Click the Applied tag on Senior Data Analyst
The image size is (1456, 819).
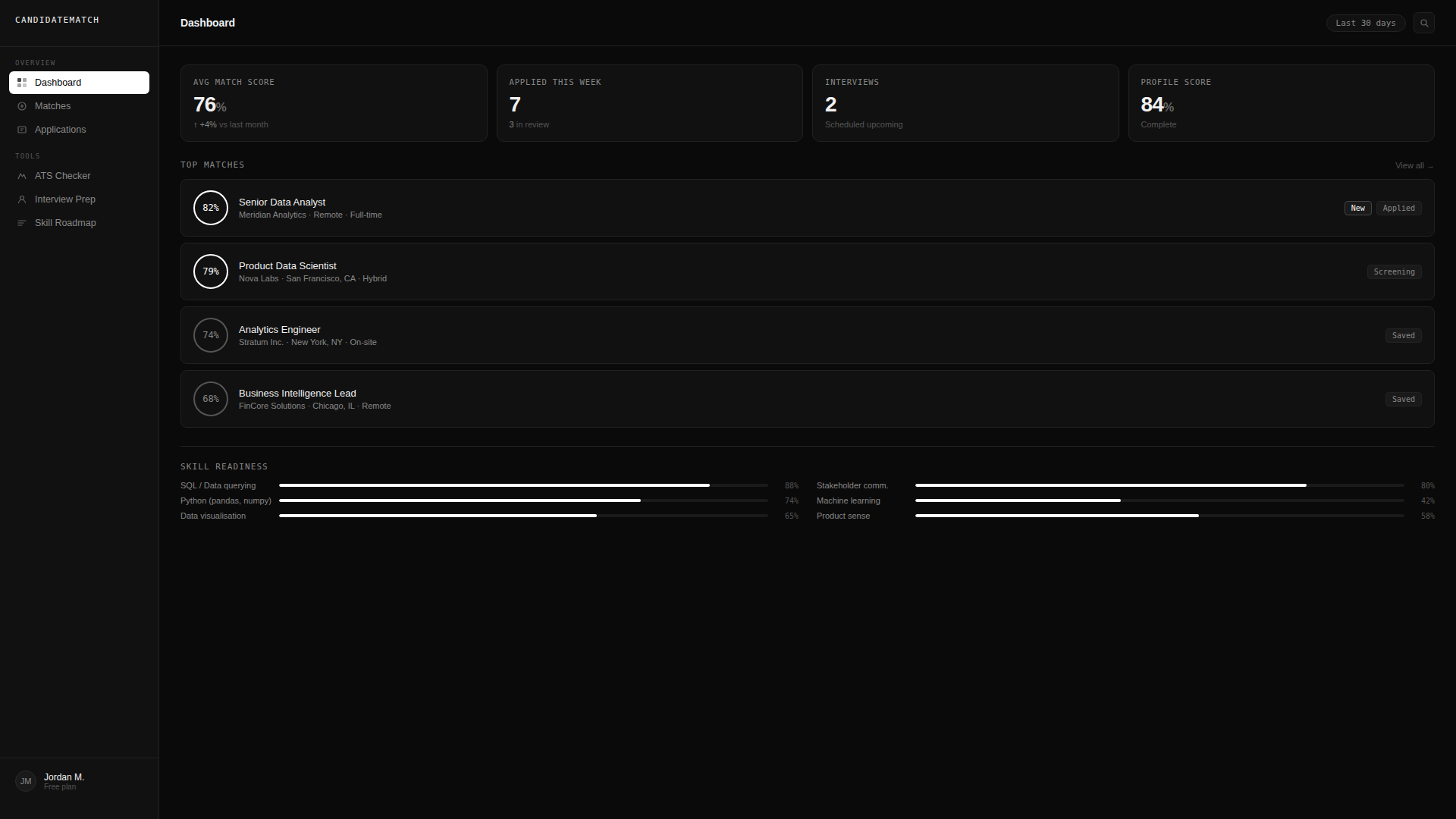(1398, 208)
